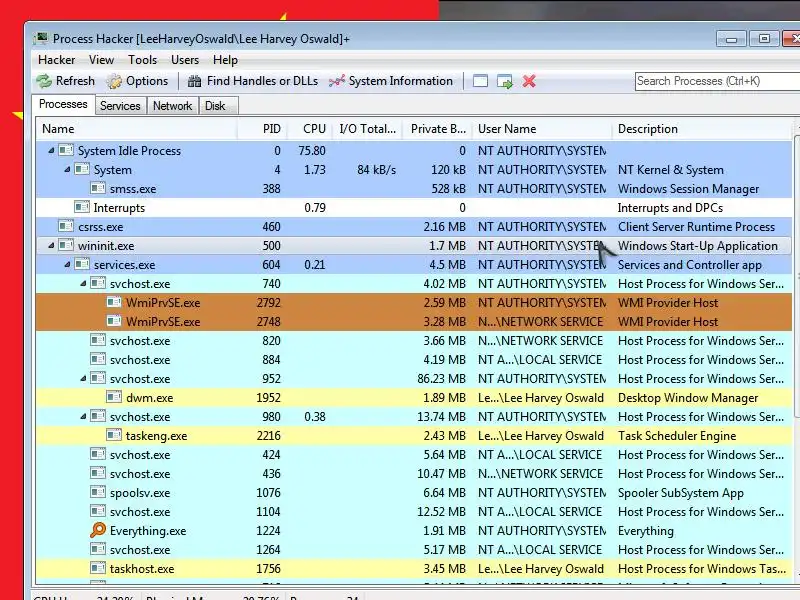The width and height of the screenshot is (800, 600).
Task: Click Find Window and Thread icon
Action: click(505, 82)
